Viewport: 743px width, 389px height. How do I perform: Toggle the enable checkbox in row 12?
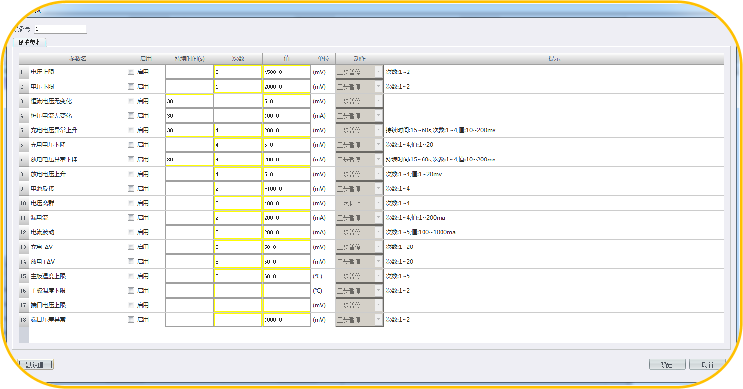tap(131, 232)
